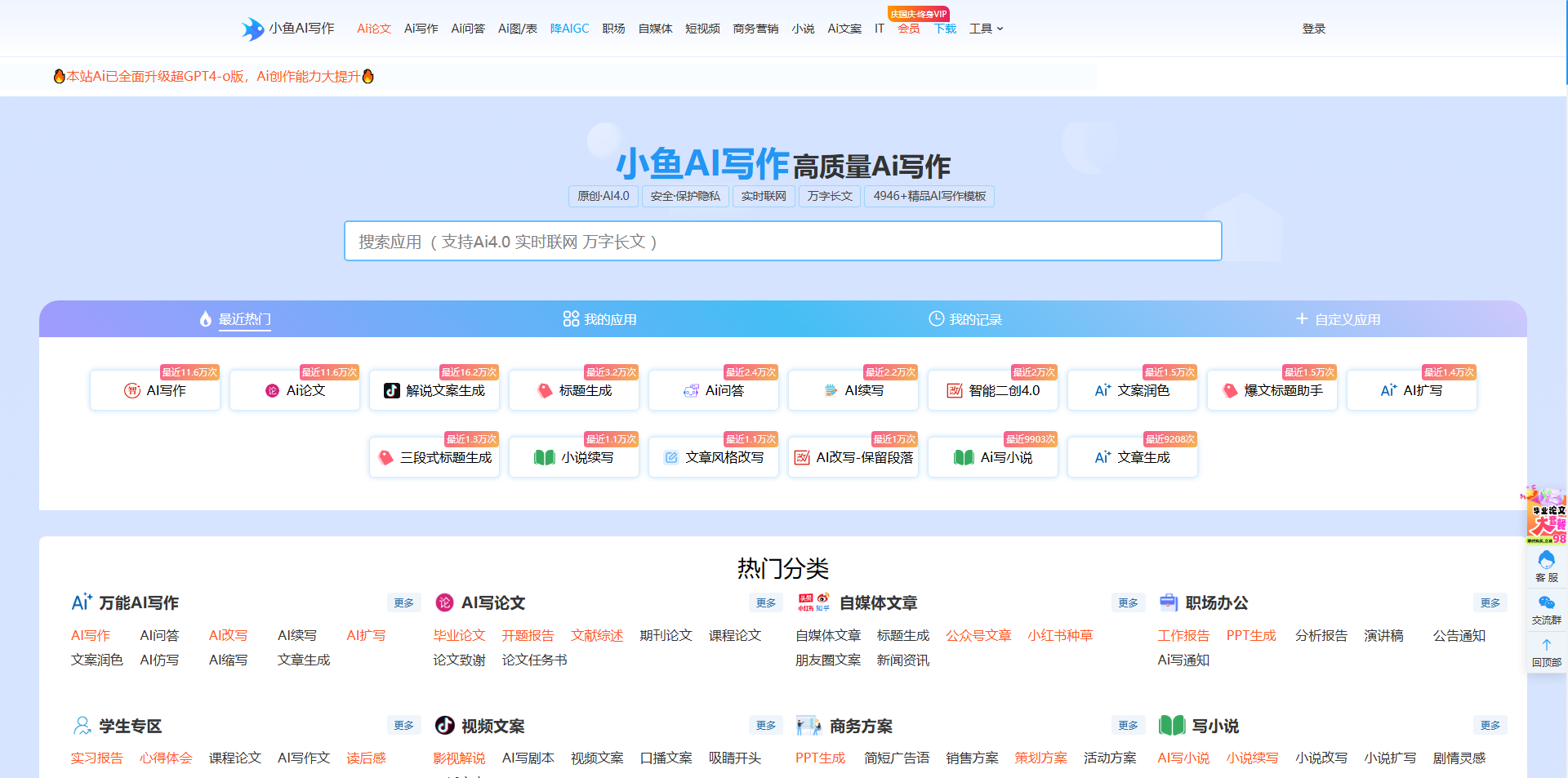Click the robot icon on Ai问答 card
This screenshot has width=1568, height=778.
pos(691,391)
